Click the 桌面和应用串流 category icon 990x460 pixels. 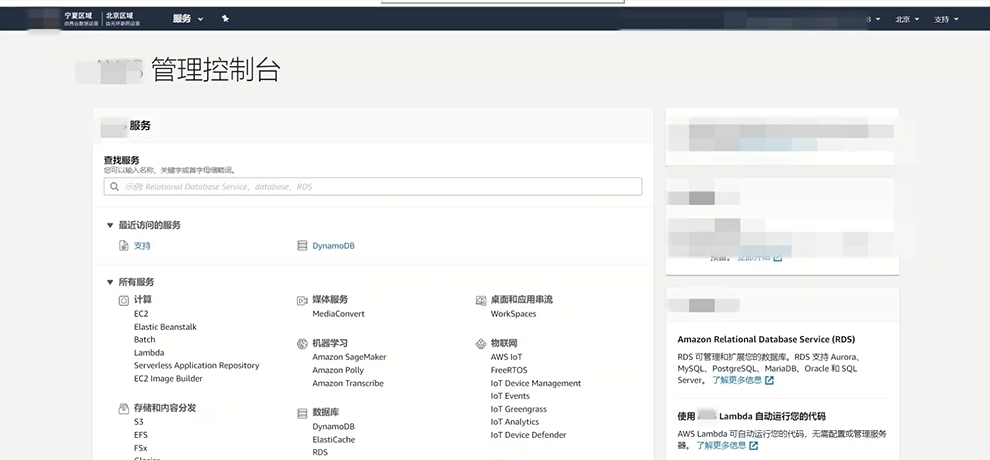(x=481, y=300)
